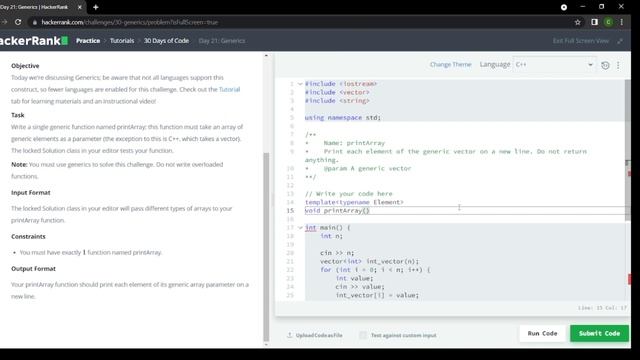This screenshot has height=360, width=640.
Task: Click '@param A generic vector' comment line
Action: click(367, 168)
